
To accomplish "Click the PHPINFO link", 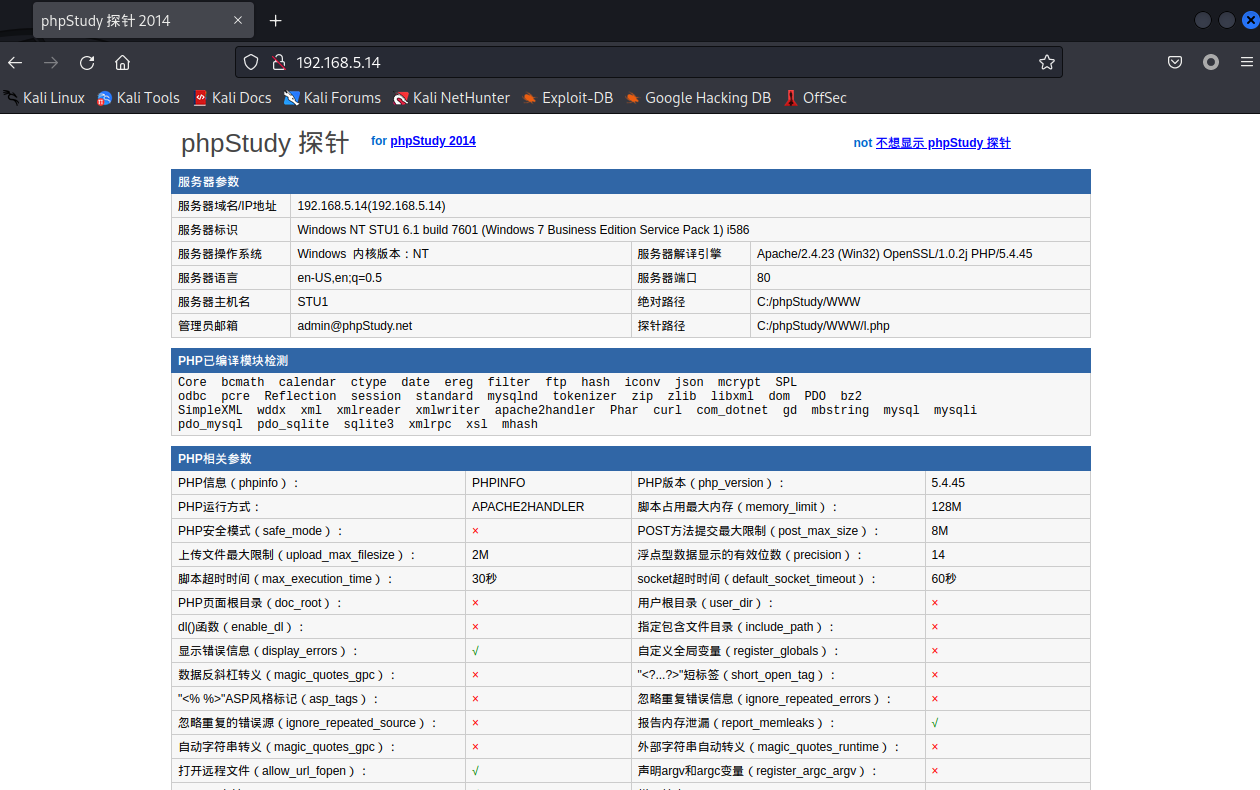I will [498, 483].
